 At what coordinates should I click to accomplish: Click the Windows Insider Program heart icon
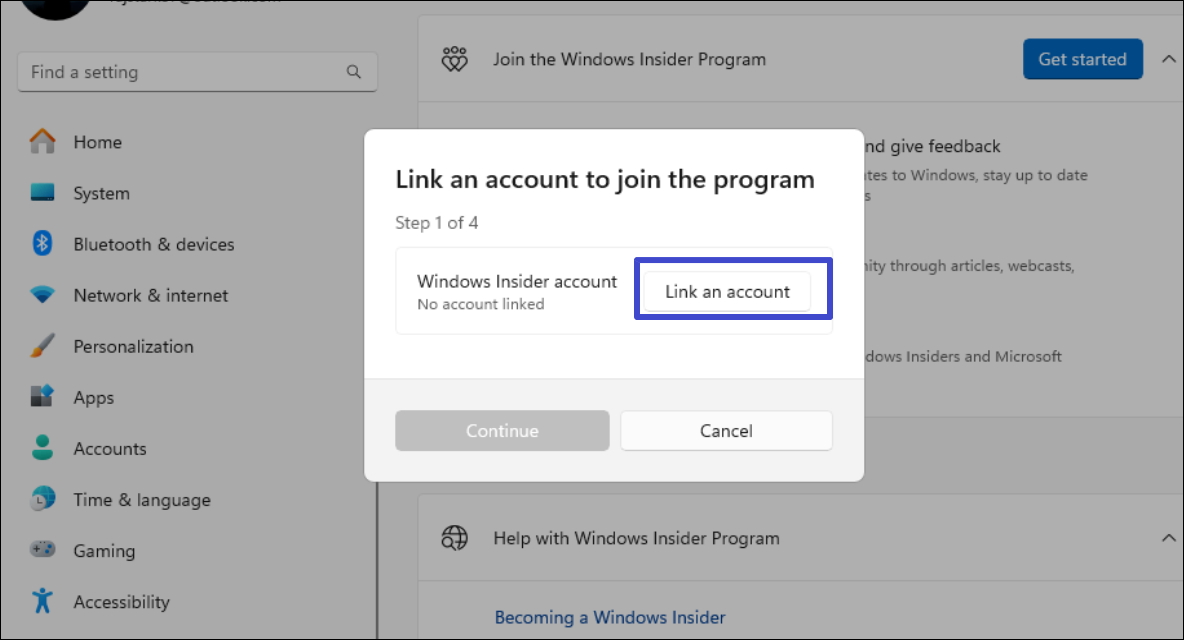455,59
